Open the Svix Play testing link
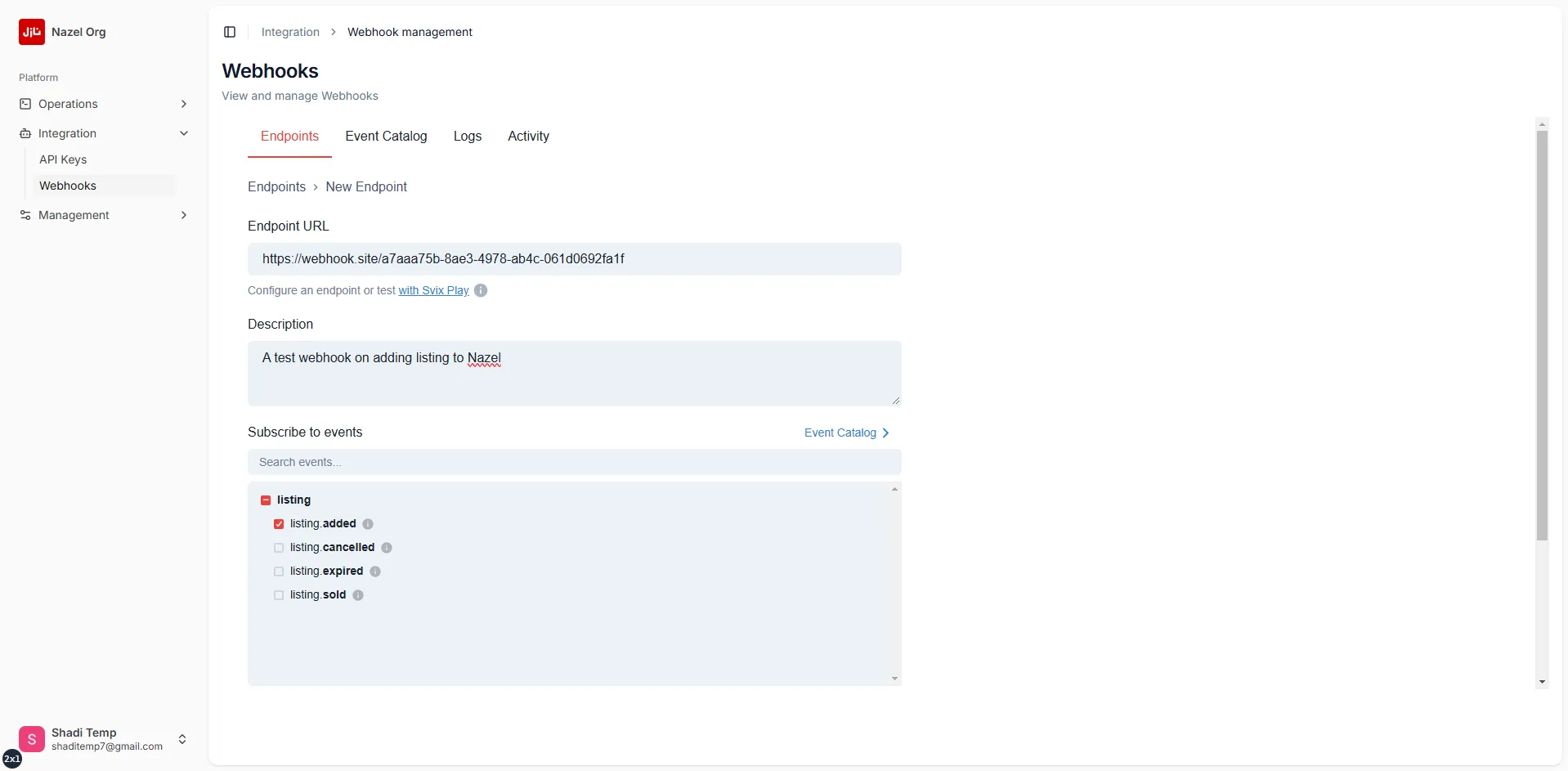Image resolution: width=1568 pixels, height=771 pixels. click(433, 290)
